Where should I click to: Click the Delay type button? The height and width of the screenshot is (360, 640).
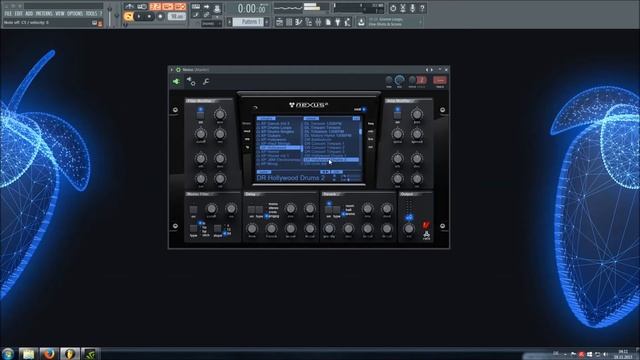(259, 209)
